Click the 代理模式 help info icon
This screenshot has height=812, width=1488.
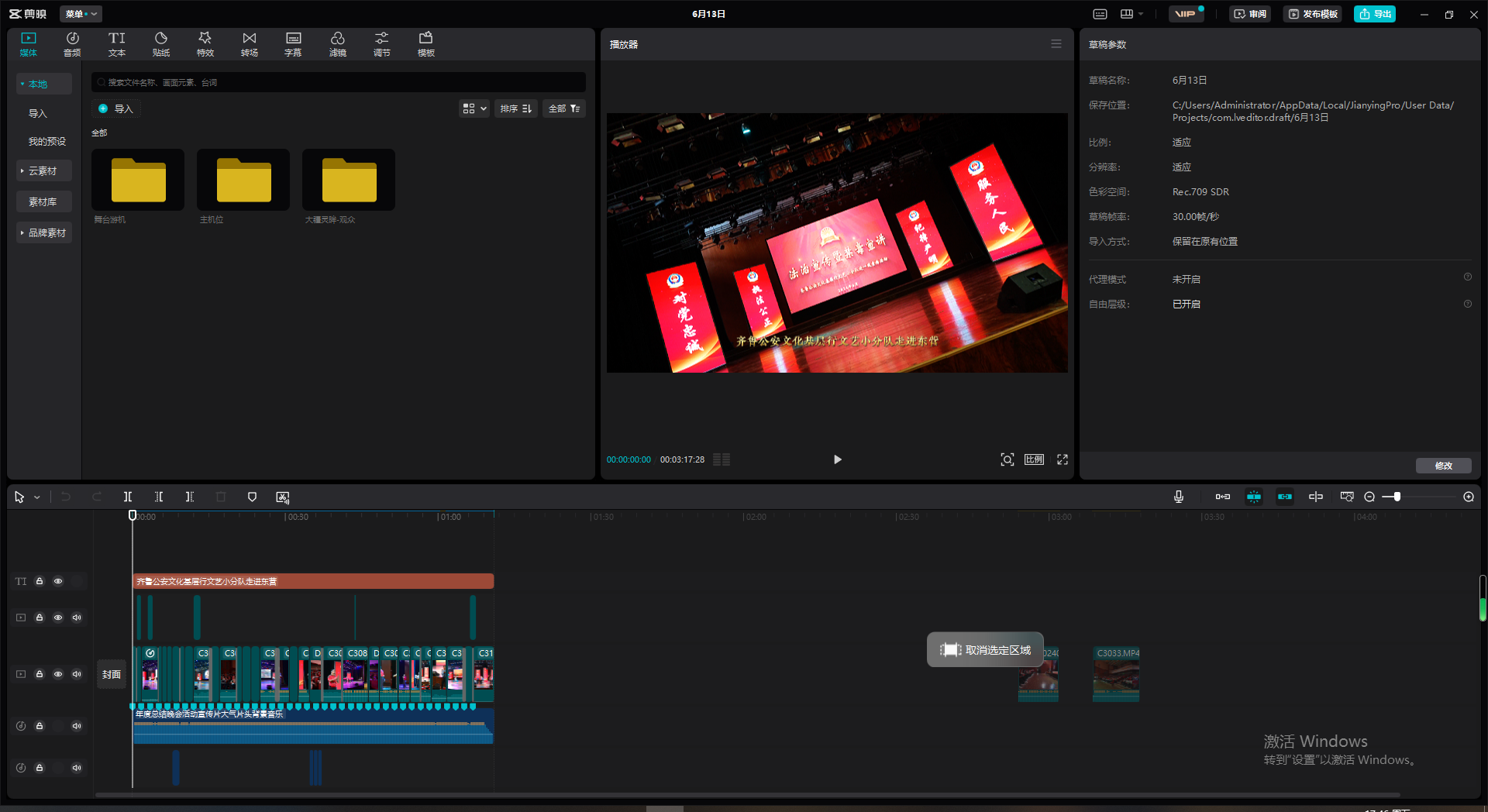pyautogui.click(x=1467, y=277)
